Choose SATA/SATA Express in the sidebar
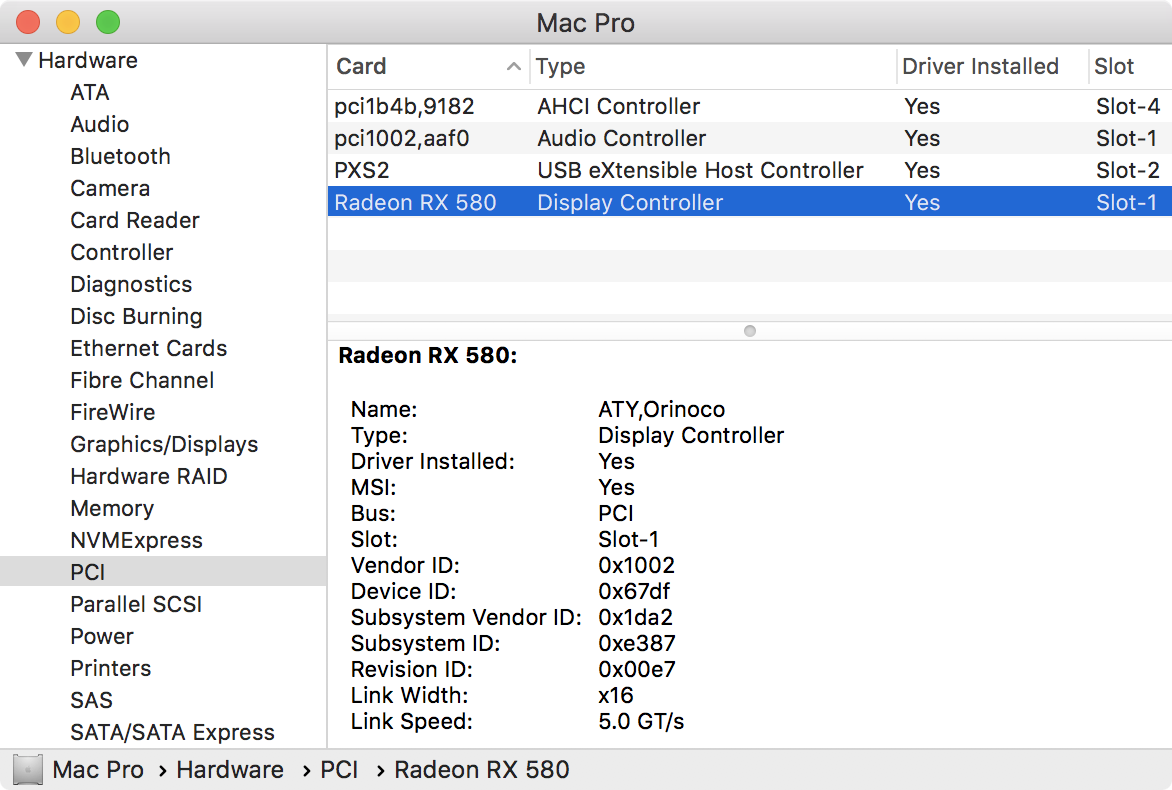1172x790 pixels. [172, 732]
